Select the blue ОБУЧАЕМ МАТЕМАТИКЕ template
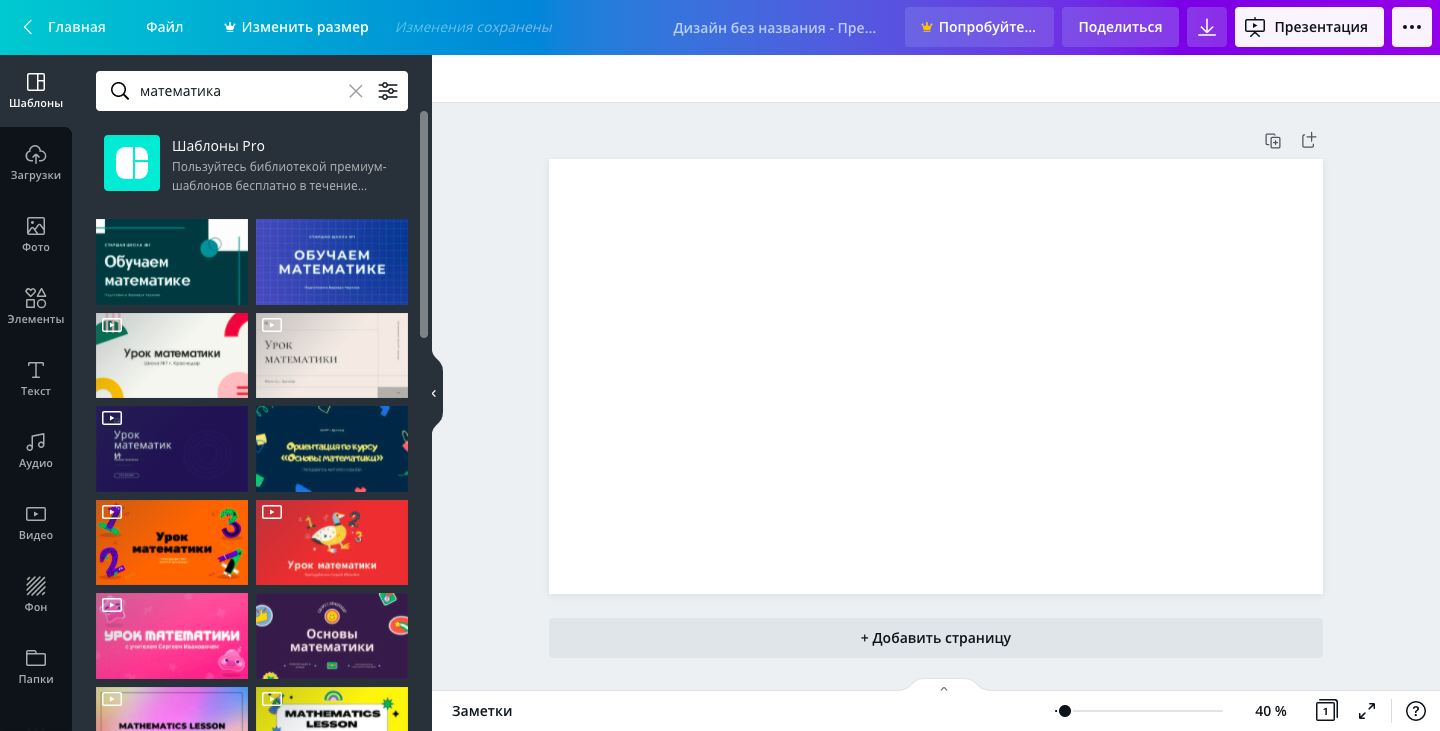This screenshot has width=1440, height=731. pos(332,262)
